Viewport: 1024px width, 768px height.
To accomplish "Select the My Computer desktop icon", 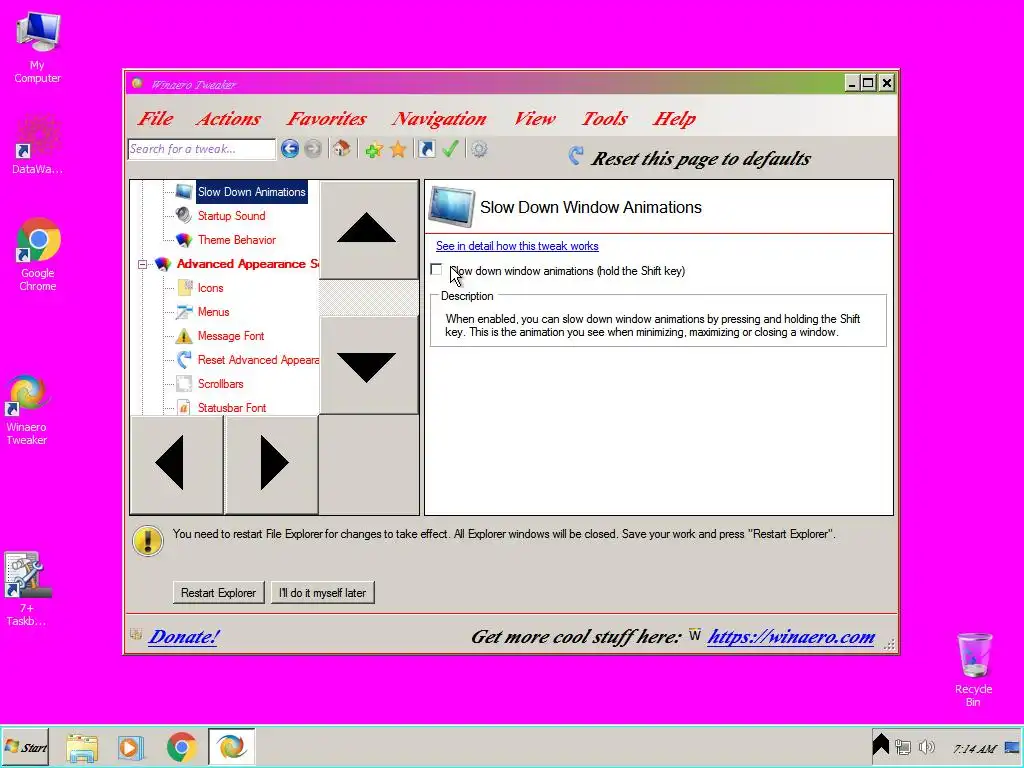I will 37,48.
